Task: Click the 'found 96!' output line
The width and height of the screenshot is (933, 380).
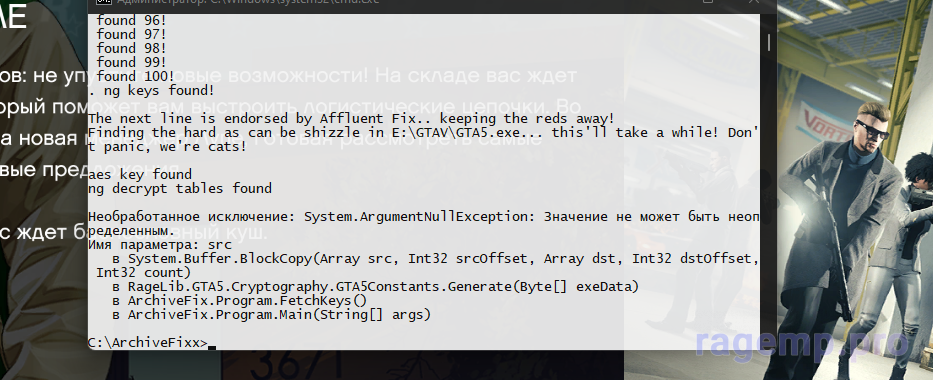Action: (132, 20)
